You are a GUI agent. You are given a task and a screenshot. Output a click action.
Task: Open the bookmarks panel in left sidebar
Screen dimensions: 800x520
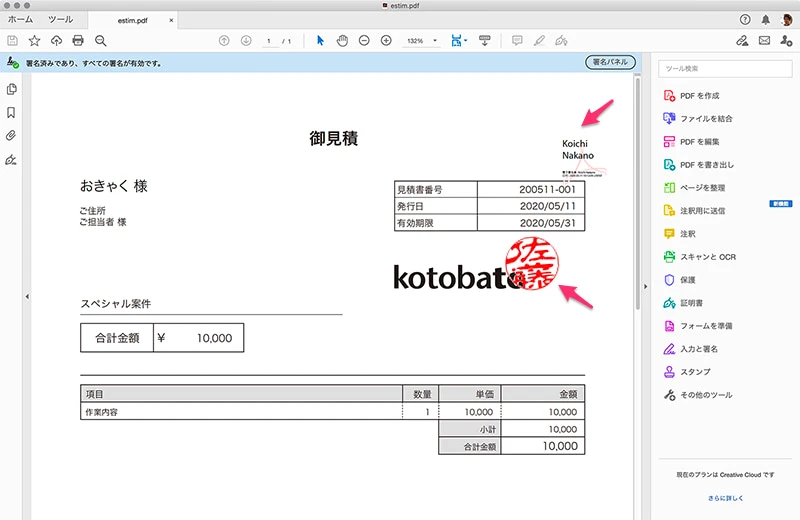coord(11,112)
